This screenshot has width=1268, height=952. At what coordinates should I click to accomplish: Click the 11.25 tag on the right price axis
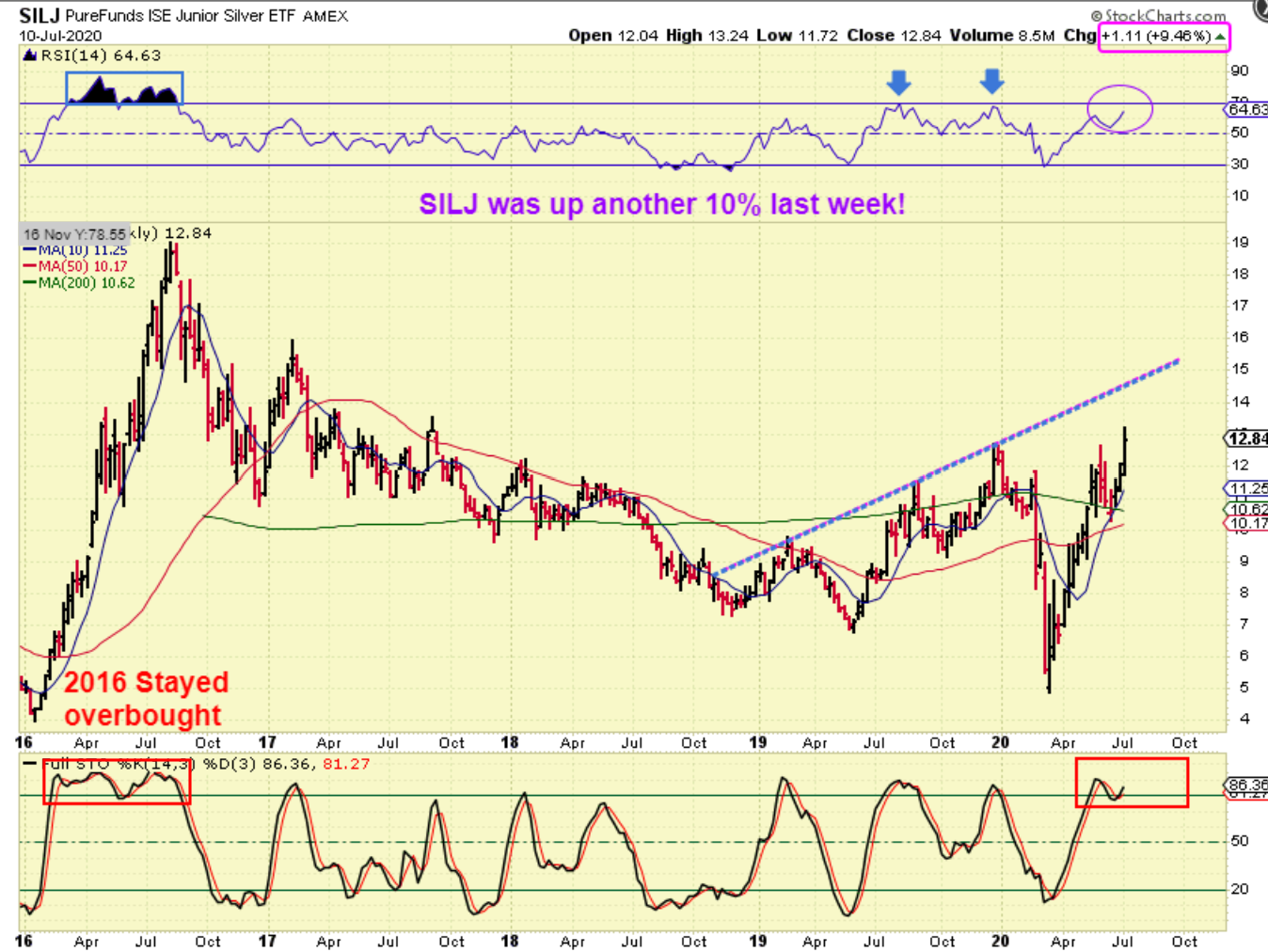point(1247,488)
